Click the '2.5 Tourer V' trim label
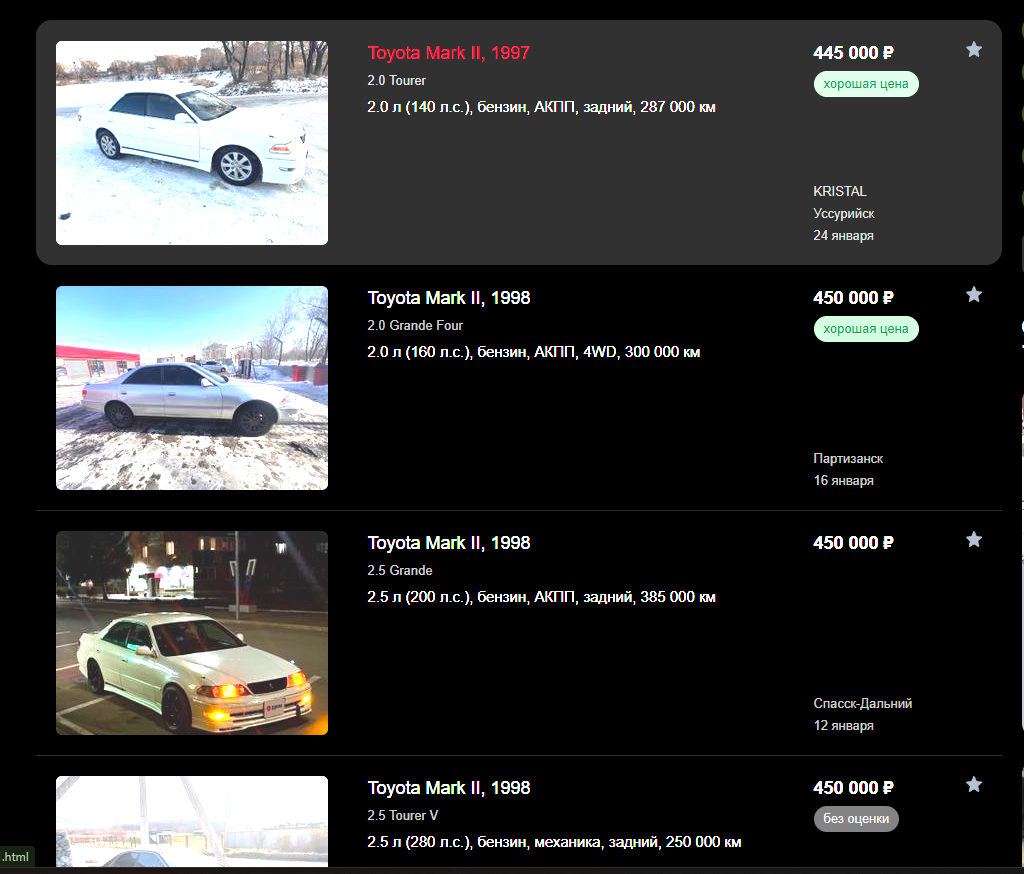Viewport: 1024px width, 874px height. 402,815
